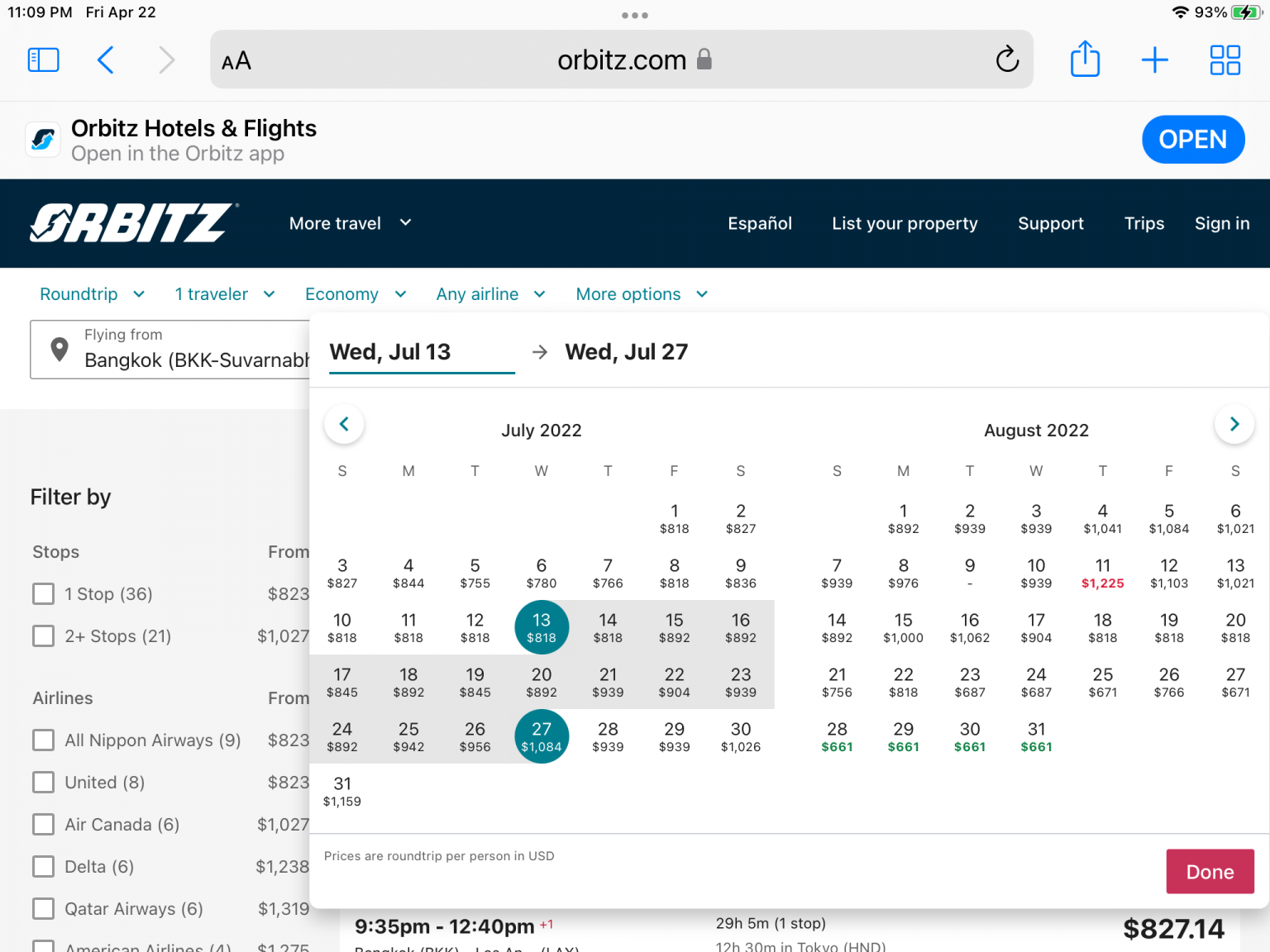This screenshot has height=952, width=1270.
Task: Select the Qatar Airways checkbox
Action: [44, 909]
